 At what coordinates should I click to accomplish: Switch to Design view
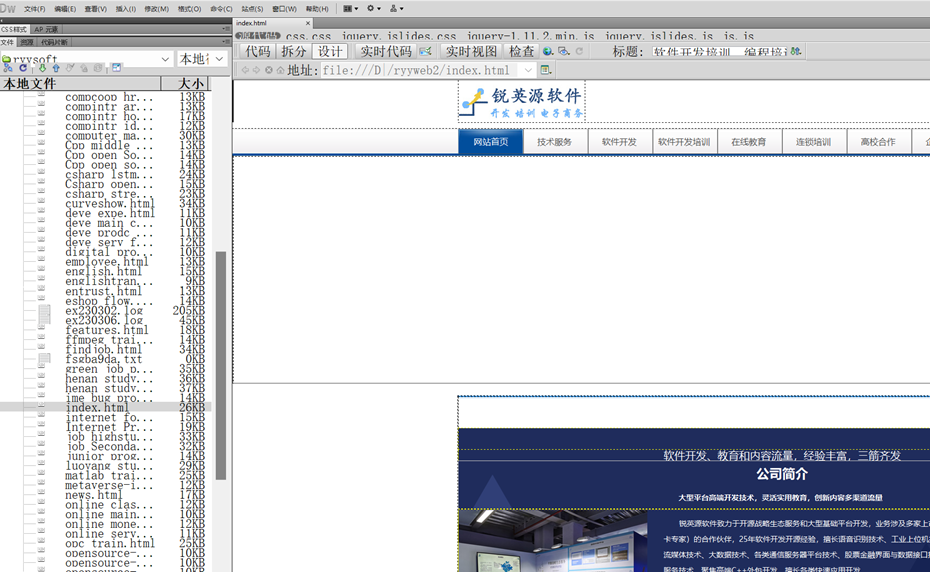click(330, 52)
